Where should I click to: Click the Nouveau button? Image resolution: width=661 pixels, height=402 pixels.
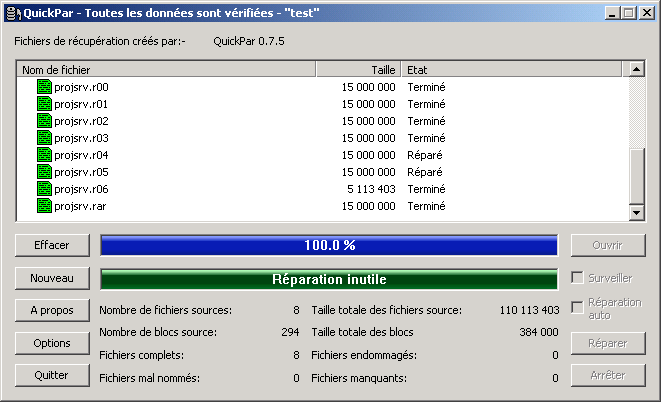(52, 278)
